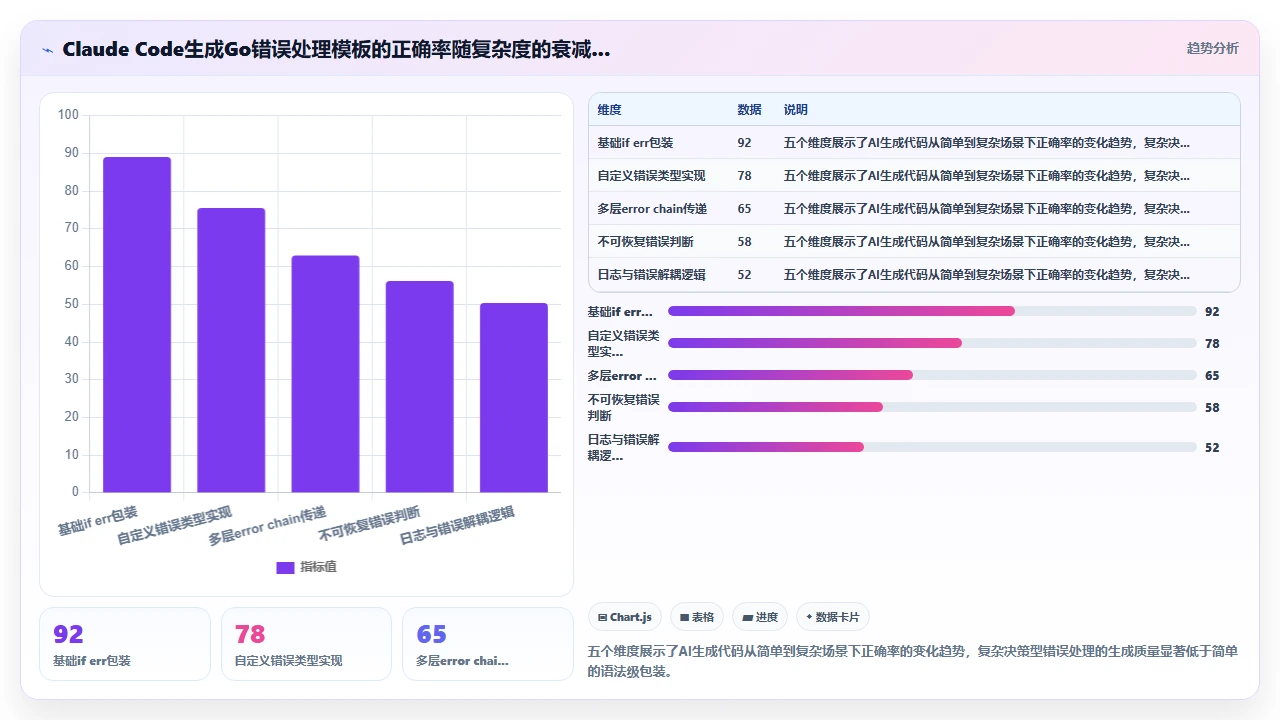Click progress label 不可恢复错误判断
Viewport: 1280px width, 720px height.
(x=623, y=407)
